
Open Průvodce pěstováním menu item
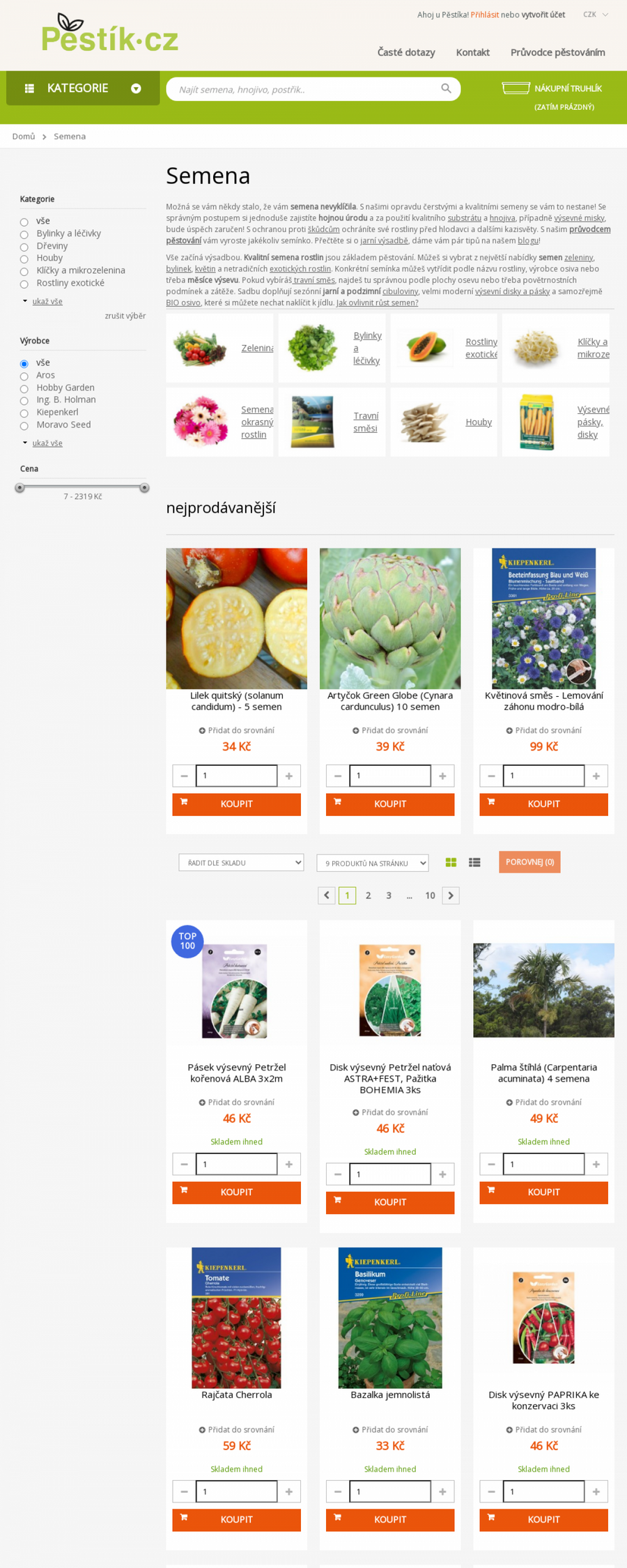557,52
